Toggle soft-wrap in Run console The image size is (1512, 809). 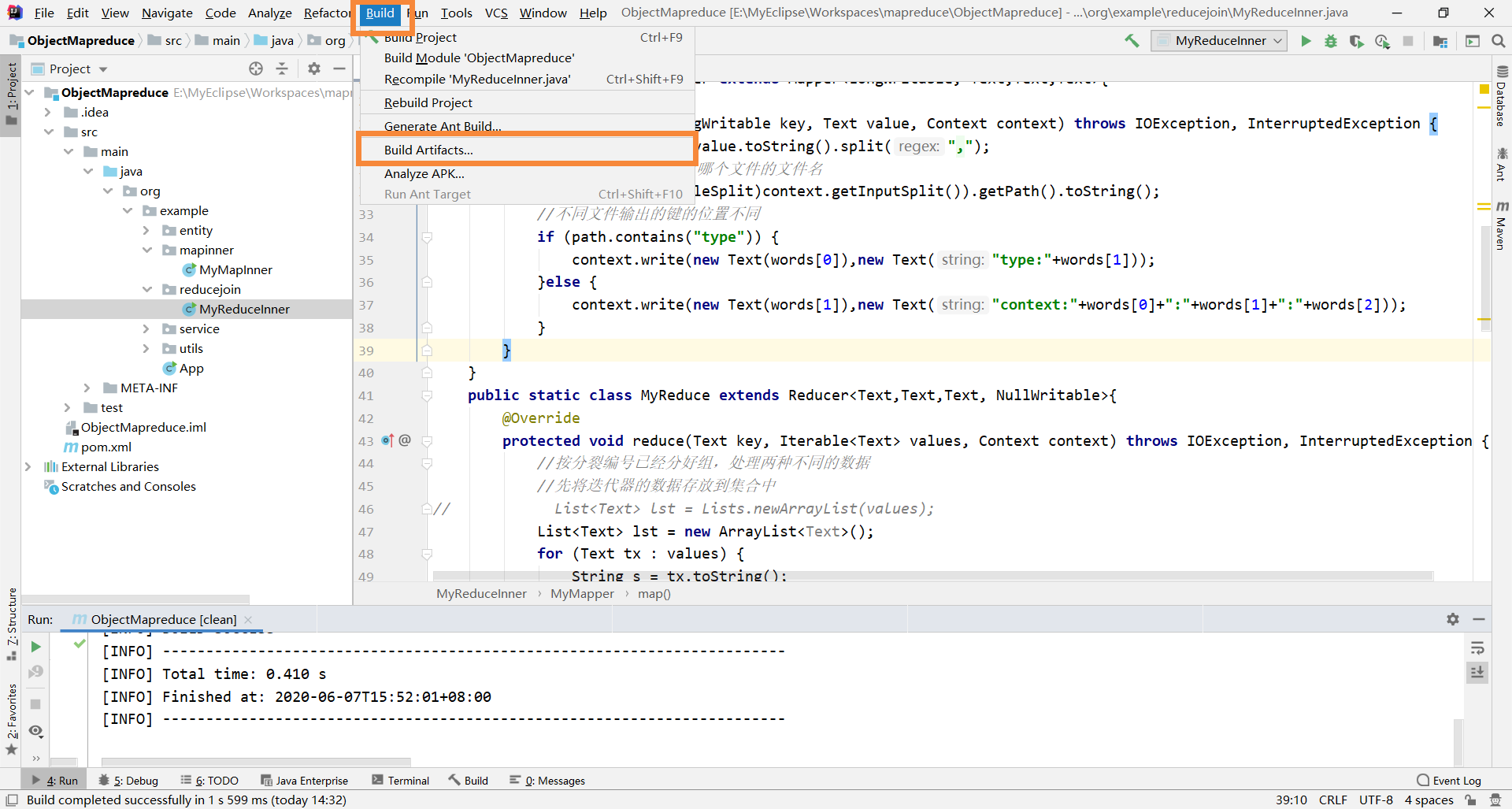1477,648
